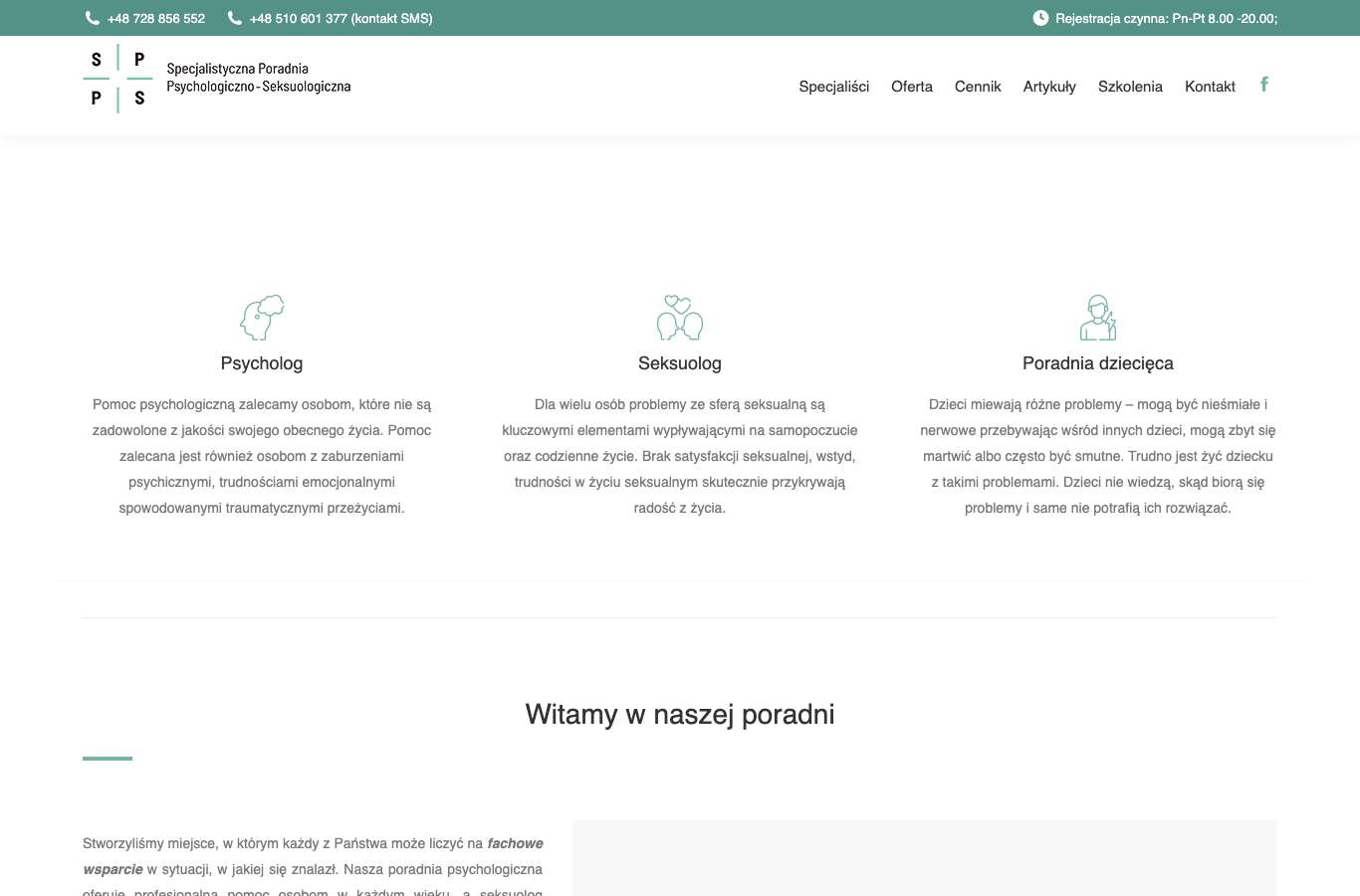Click the phone icon beside +48 728 856 552
Image resolution: width=1360 pixels, height=896 pixels.
tap(93, 18)
